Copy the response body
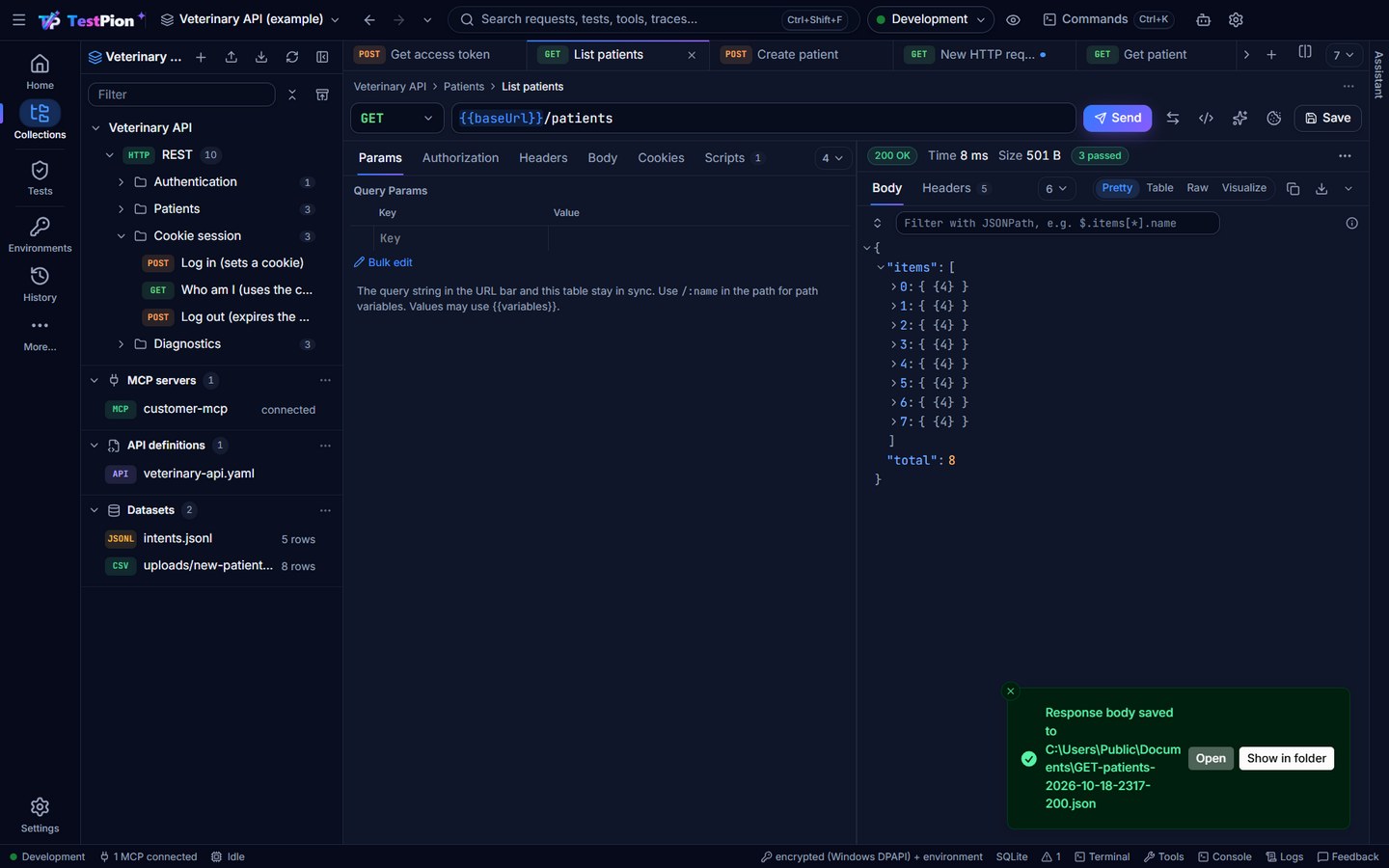Viewport: 1389px width, 868px height. (x=1294, y=189)
